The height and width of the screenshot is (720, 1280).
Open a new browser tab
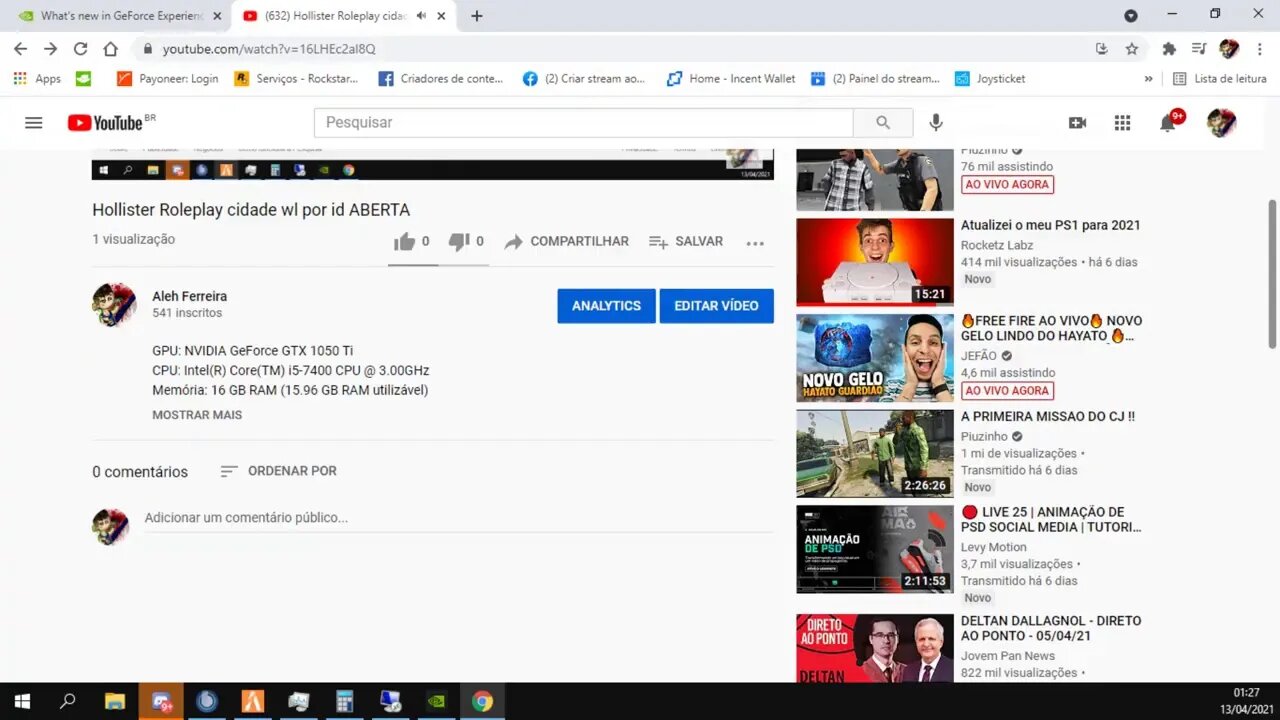[x=477, y=16]
